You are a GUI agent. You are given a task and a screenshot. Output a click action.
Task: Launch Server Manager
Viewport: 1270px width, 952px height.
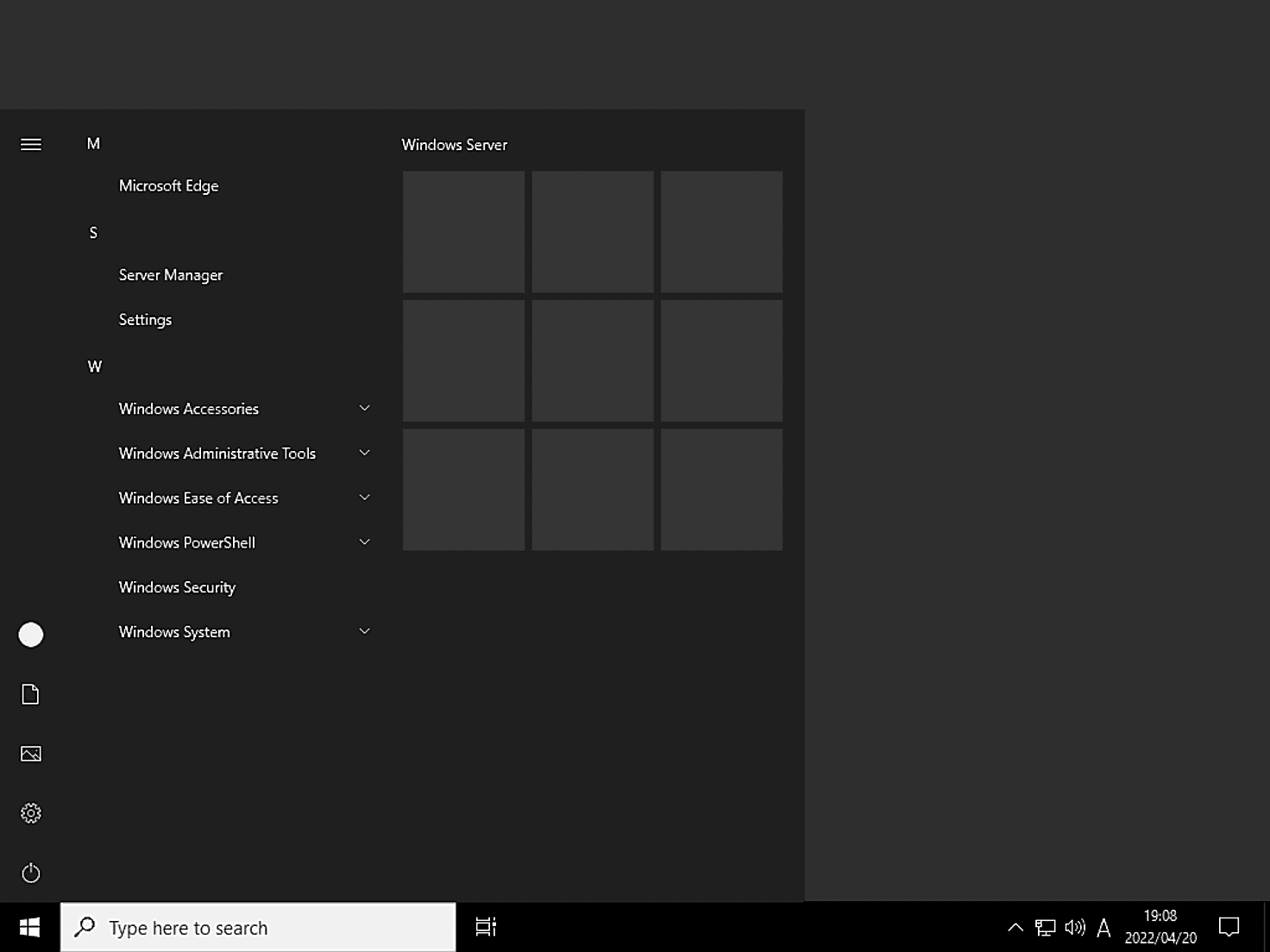pos(171,274)
